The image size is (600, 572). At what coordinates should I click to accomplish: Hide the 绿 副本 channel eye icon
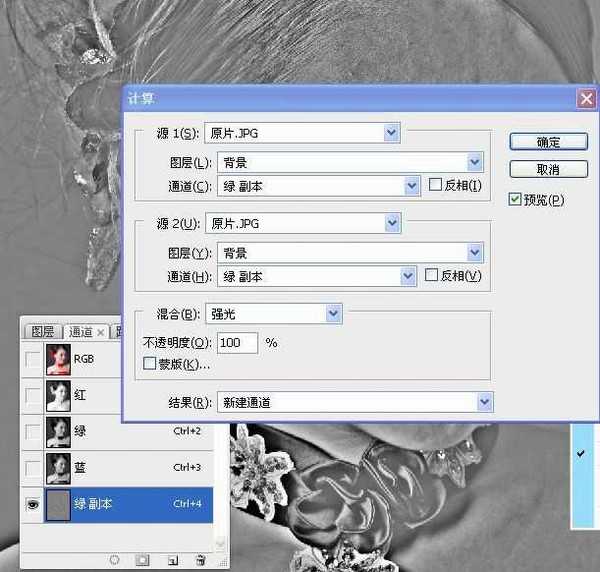pyautogui.click(x=32, y=504)
